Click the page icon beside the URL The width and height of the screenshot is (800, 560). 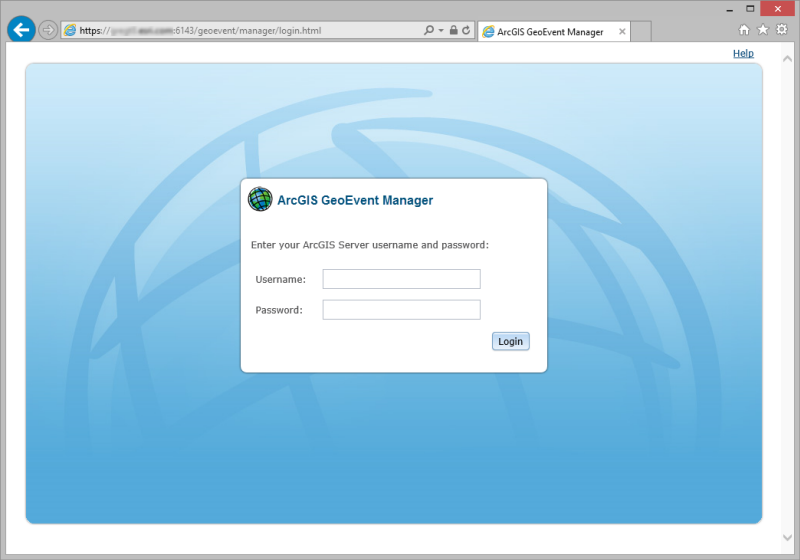(x=70, y=31)
